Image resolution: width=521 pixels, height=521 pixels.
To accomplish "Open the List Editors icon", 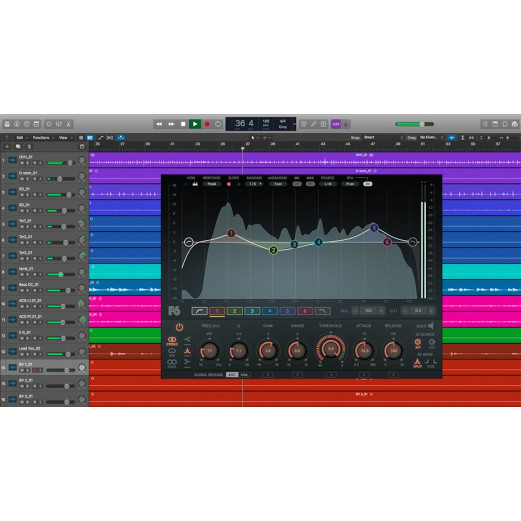I will (485, 124).
